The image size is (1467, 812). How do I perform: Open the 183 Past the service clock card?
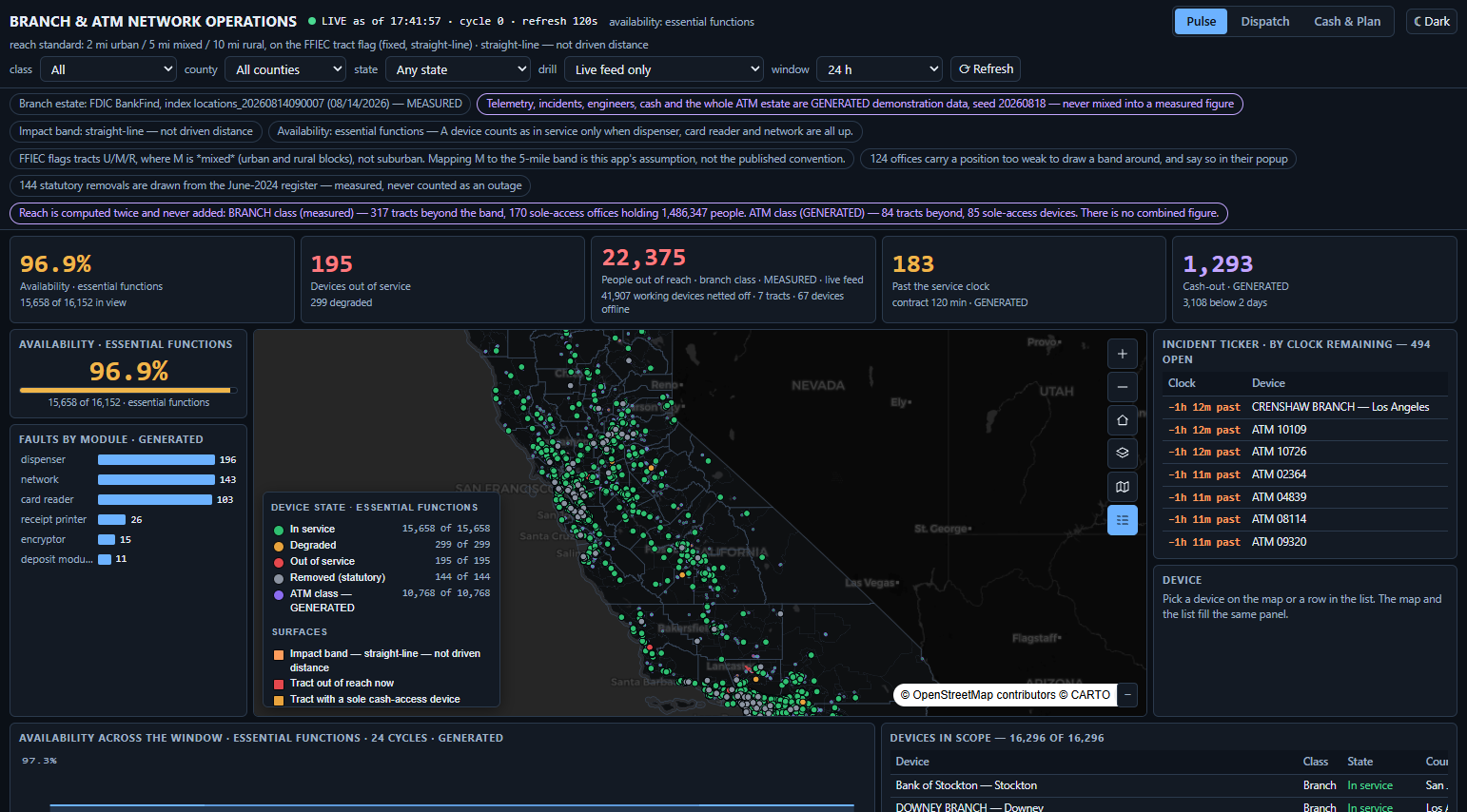(x=1024, y=280)
